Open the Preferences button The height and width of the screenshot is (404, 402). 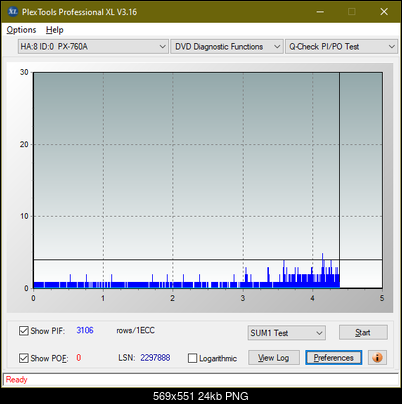pyautogui.click(x=333, y=358)
